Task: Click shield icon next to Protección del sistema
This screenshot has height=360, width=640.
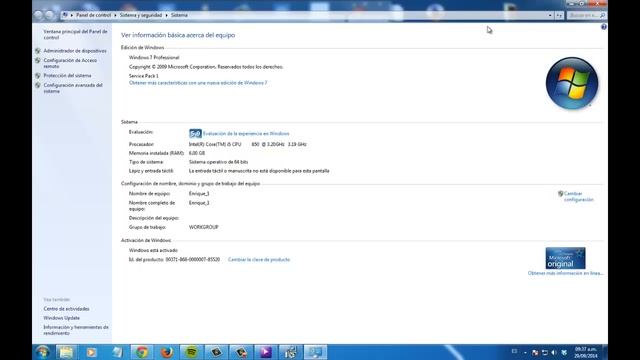Action: click(38, 76)
